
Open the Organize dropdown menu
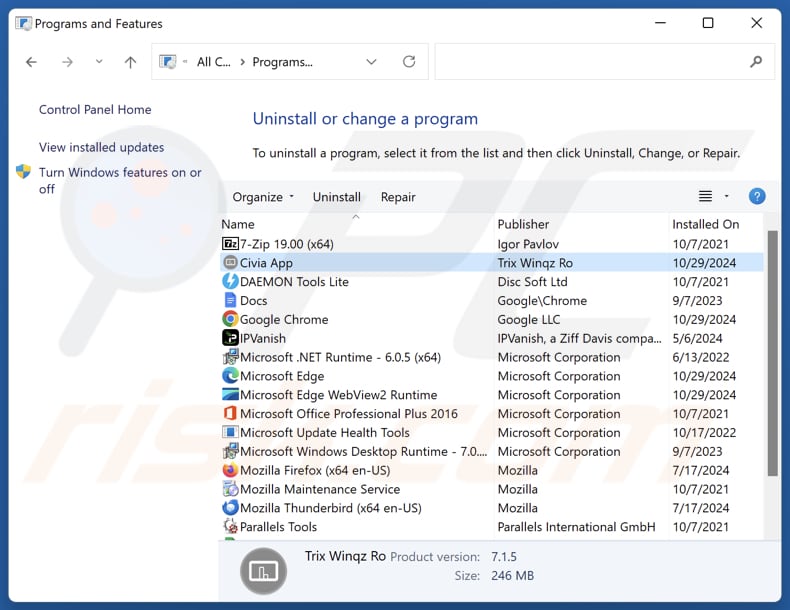[263, 197]
